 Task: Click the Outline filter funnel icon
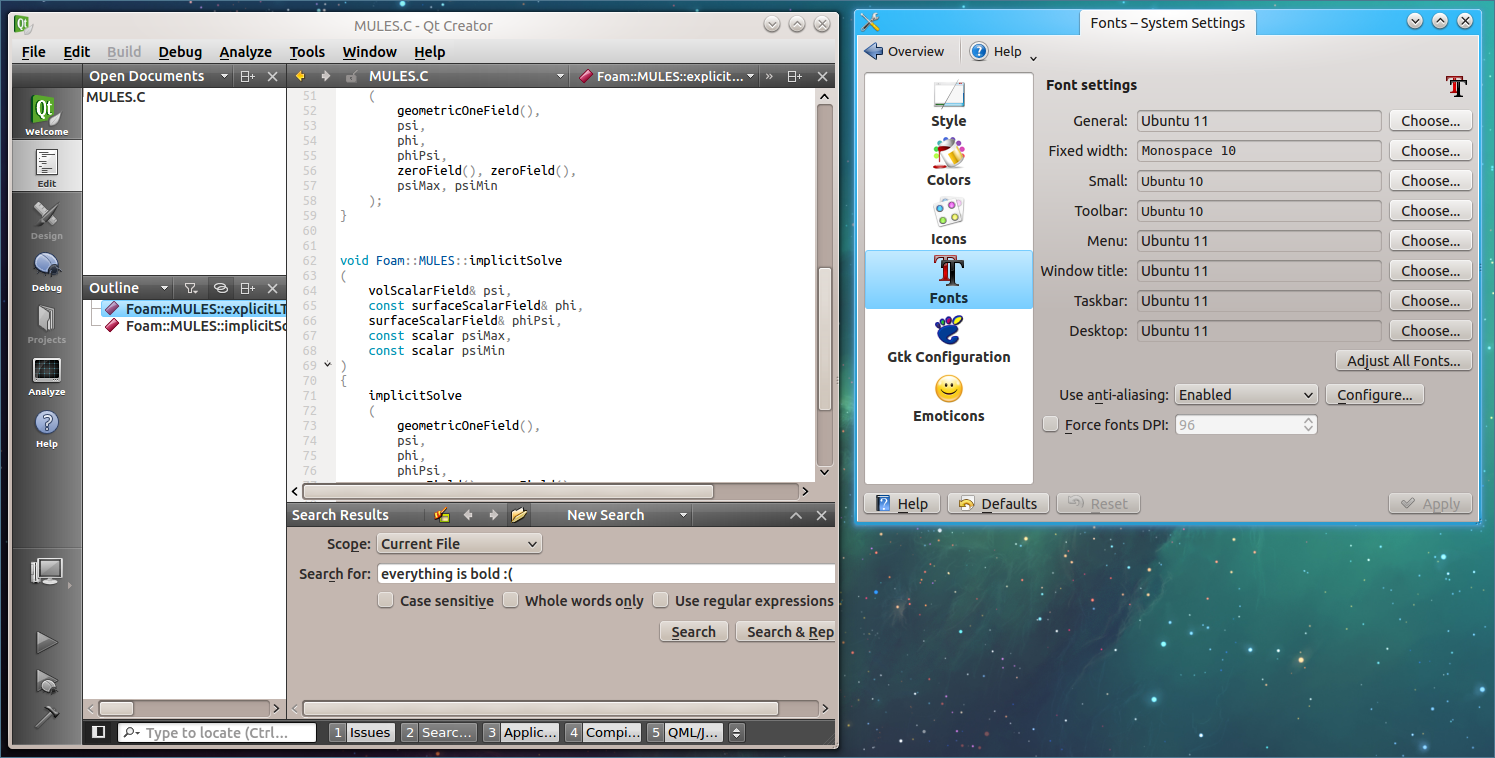[x=191, y=288]
